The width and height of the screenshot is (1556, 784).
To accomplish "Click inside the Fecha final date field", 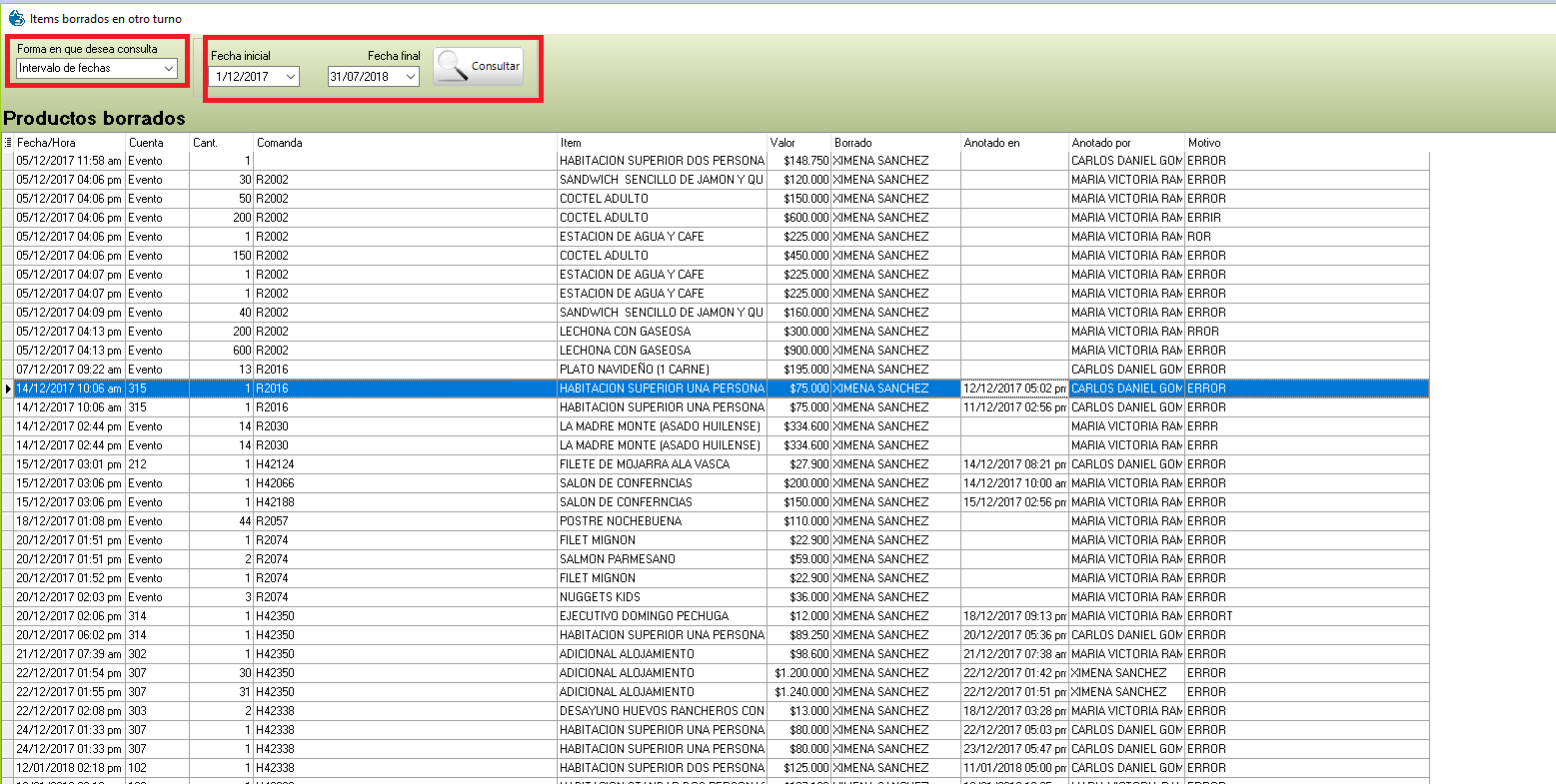I will point(364,77).
